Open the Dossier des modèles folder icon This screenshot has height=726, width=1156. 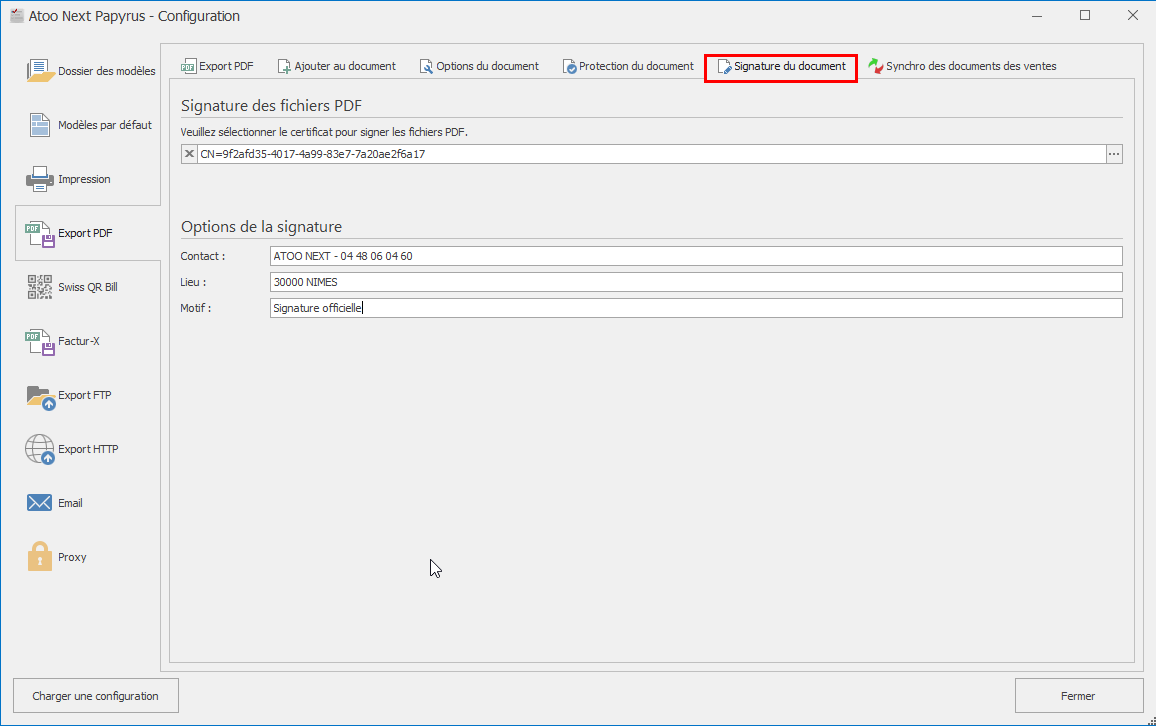point(40,71)
